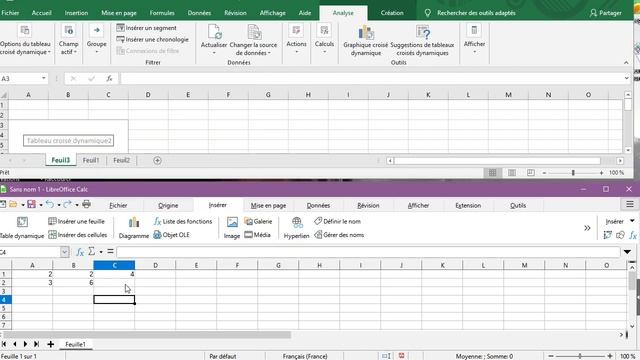Screen dimensions: 640x360
Task: Open Champ actif group in Excel
Action: (68, 40)
